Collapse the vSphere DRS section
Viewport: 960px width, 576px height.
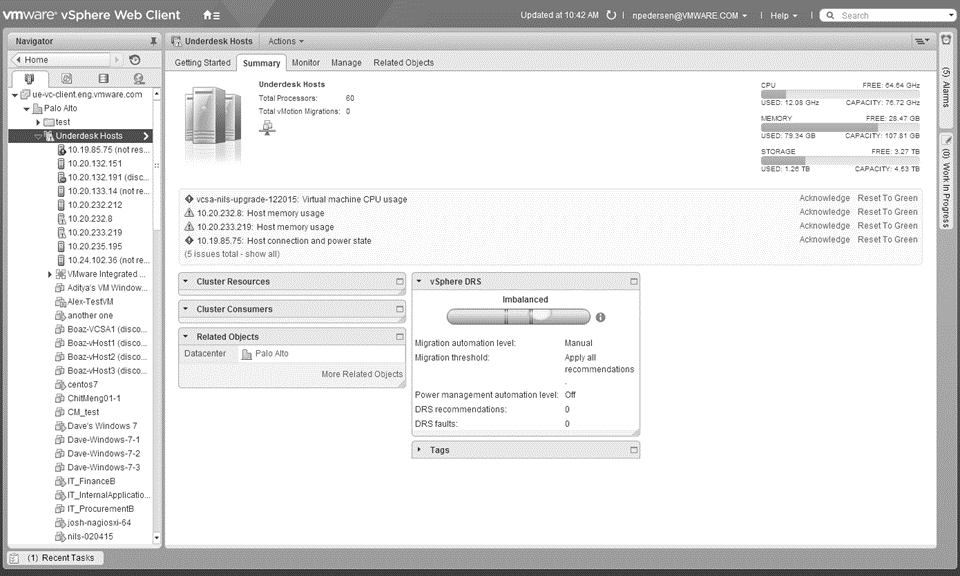click(x=419, y=282)
